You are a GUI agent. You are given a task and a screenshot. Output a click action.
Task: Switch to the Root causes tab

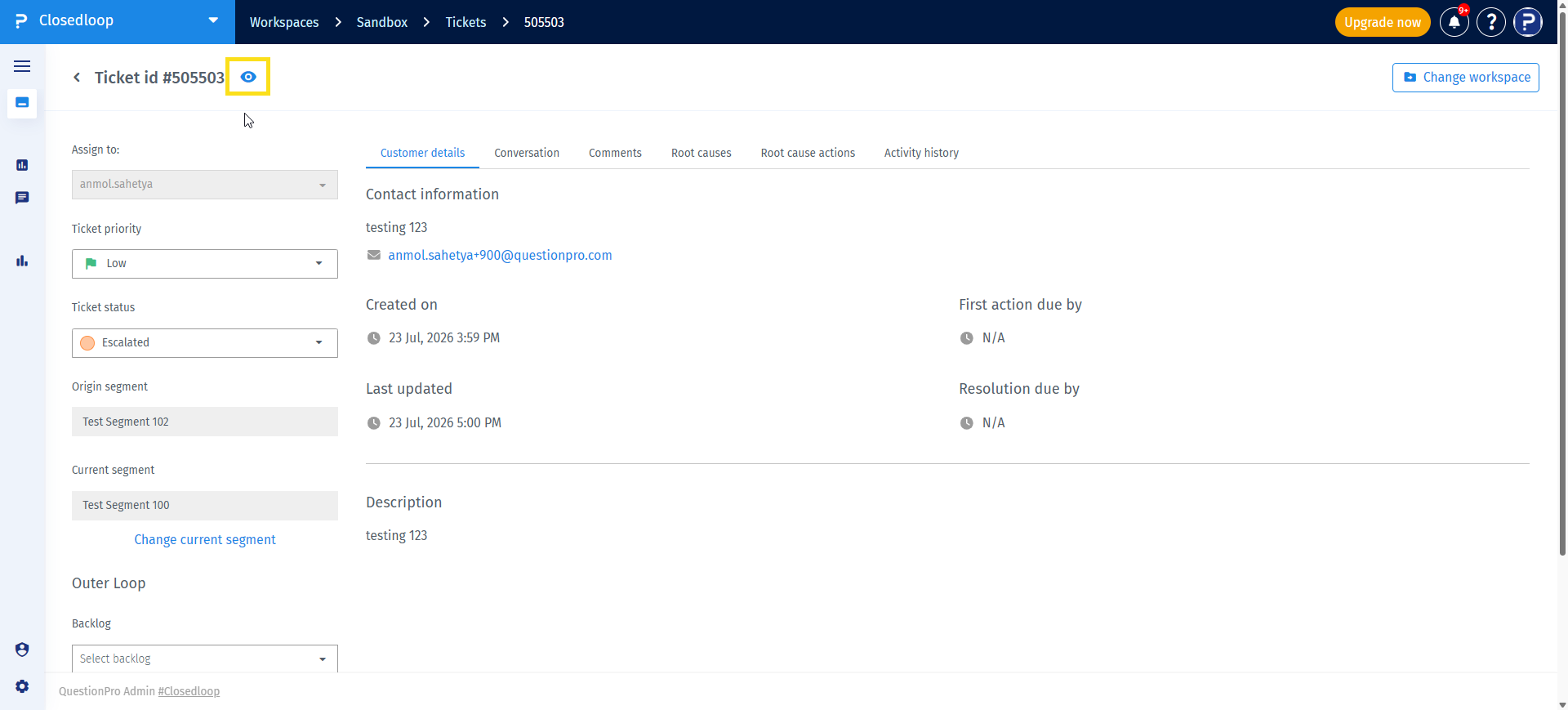(x=702, y=153)
